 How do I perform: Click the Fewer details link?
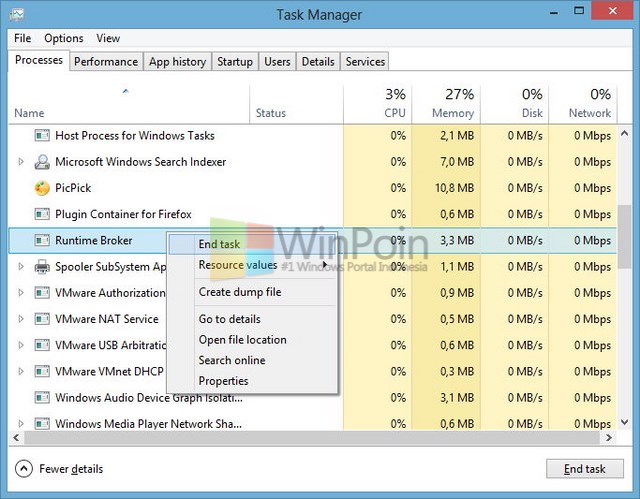[71, 469]
